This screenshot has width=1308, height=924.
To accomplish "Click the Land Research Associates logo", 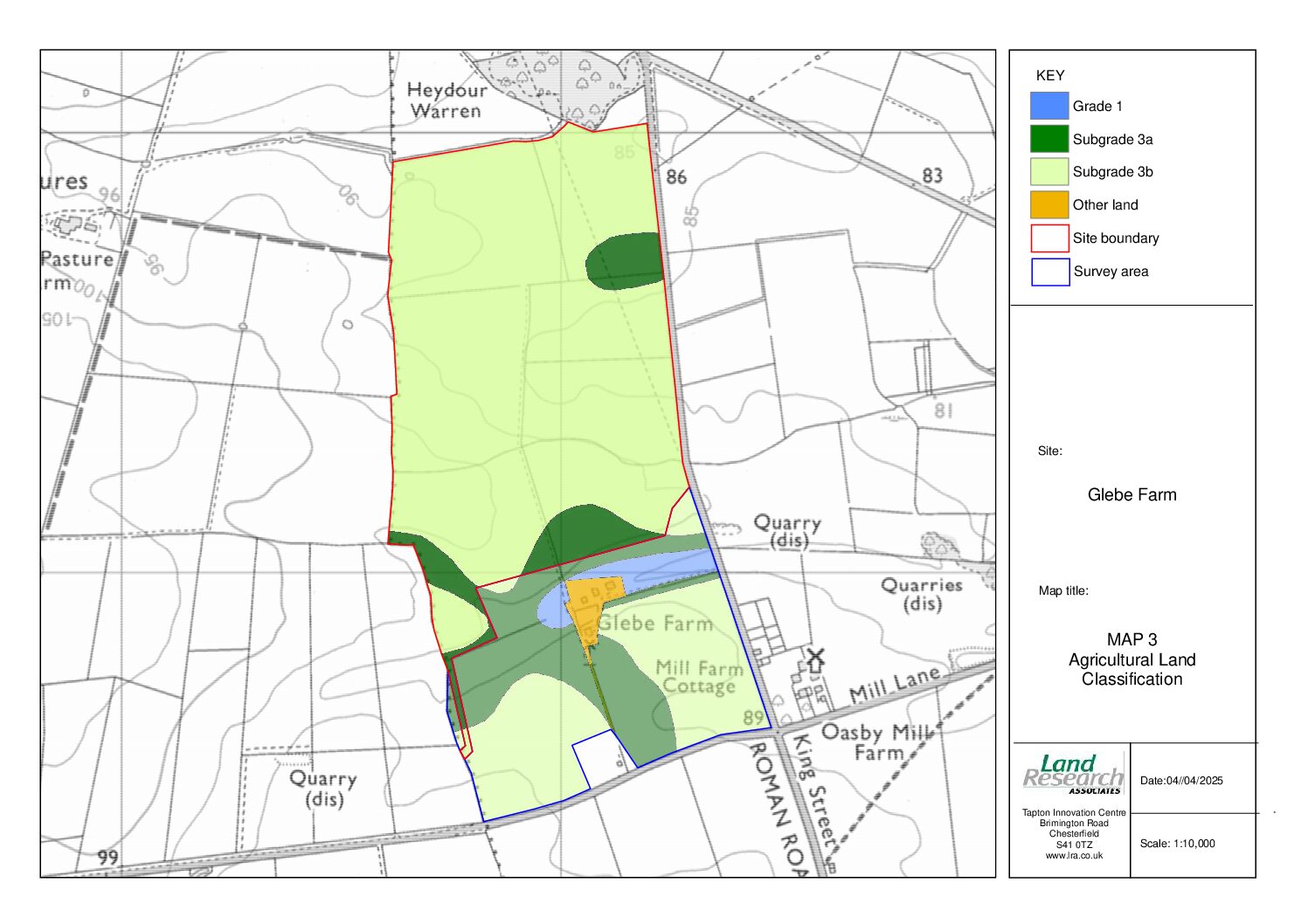I will point(1073,774).
